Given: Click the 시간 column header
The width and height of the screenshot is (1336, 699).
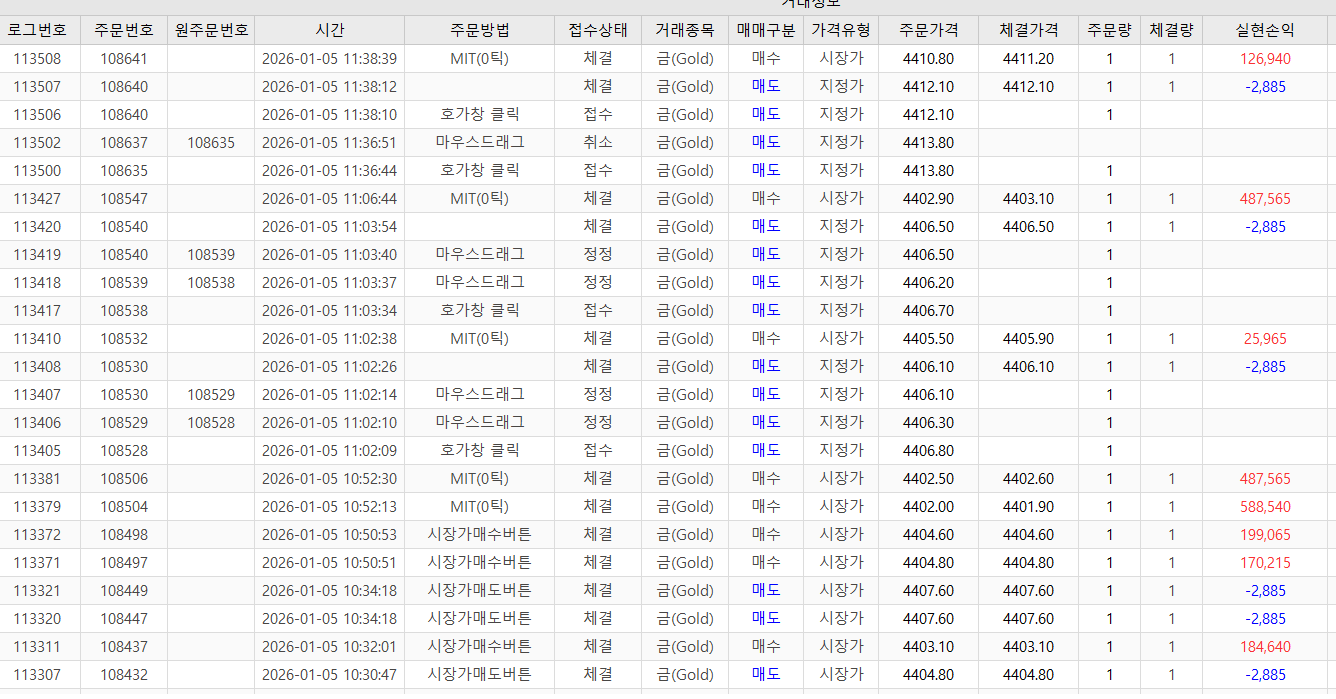Looking at the screenshot, I should (330, 30).
